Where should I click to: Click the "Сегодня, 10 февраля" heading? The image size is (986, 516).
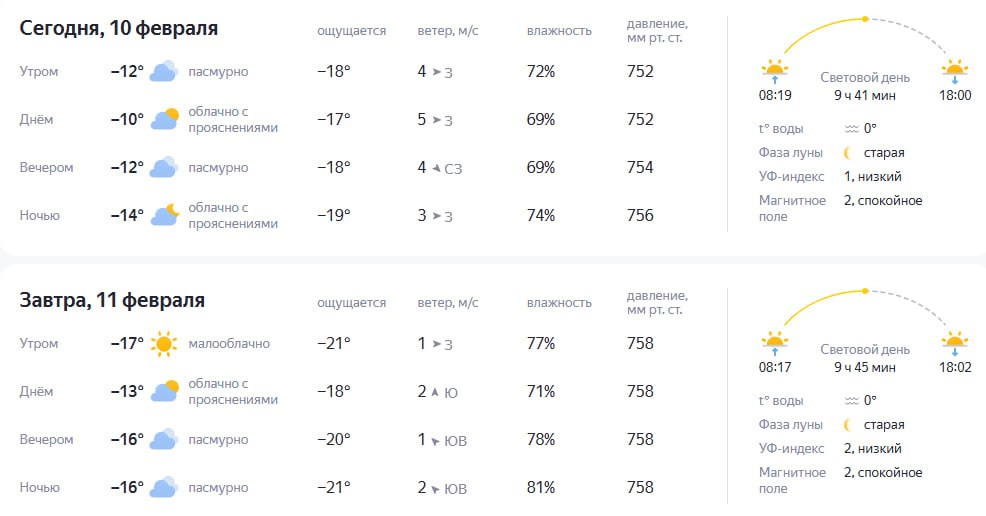tap(119, 29)
